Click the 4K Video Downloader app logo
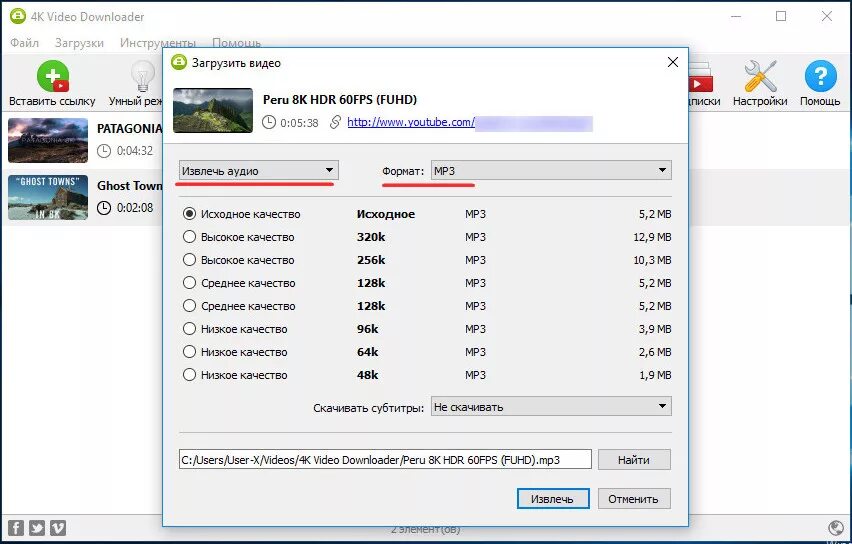Viewport: 852px width, 544px height. click(18, 16)
